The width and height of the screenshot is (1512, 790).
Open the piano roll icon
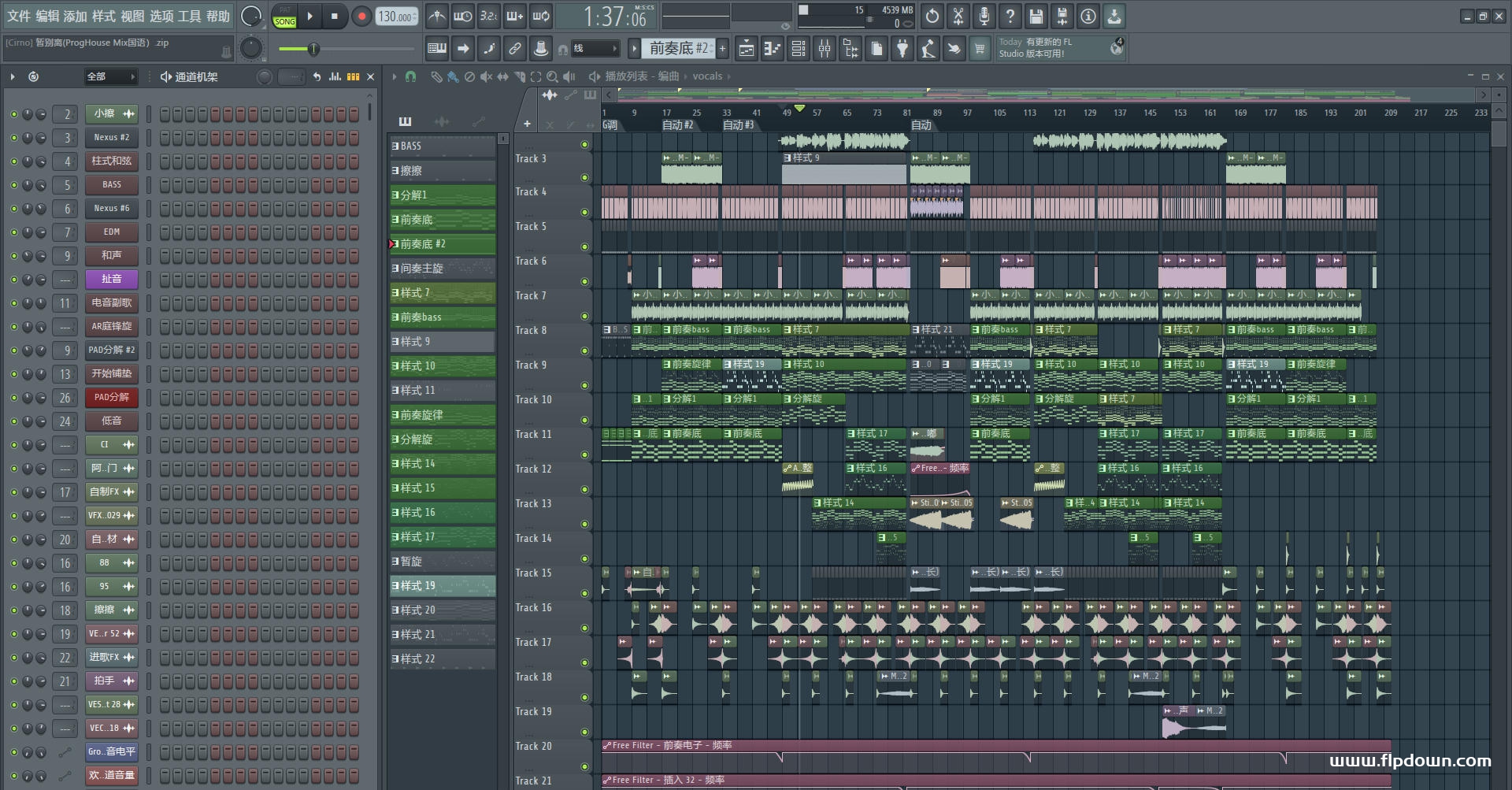coord(773,49)
